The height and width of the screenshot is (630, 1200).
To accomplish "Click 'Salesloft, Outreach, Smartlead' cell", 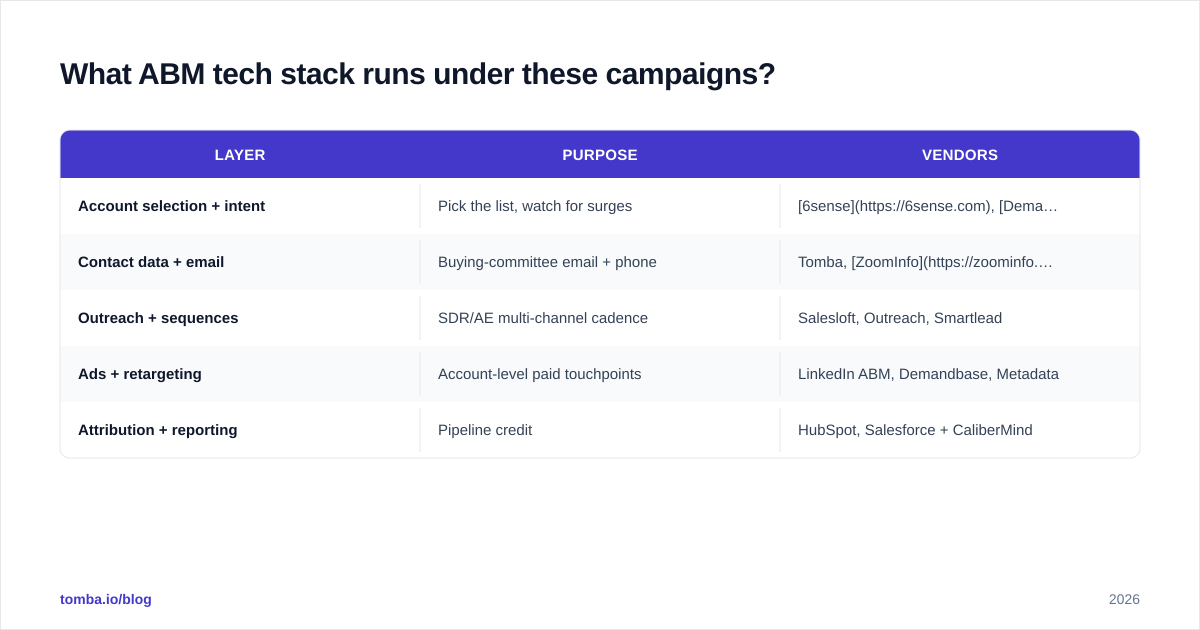I will (960, 318).
